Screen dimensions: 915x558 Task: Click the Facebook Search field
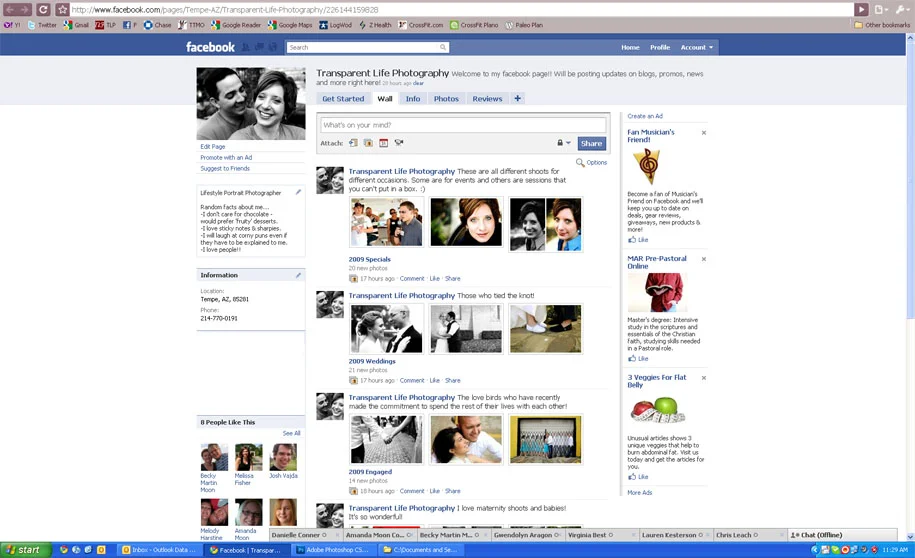pos(363,47)
